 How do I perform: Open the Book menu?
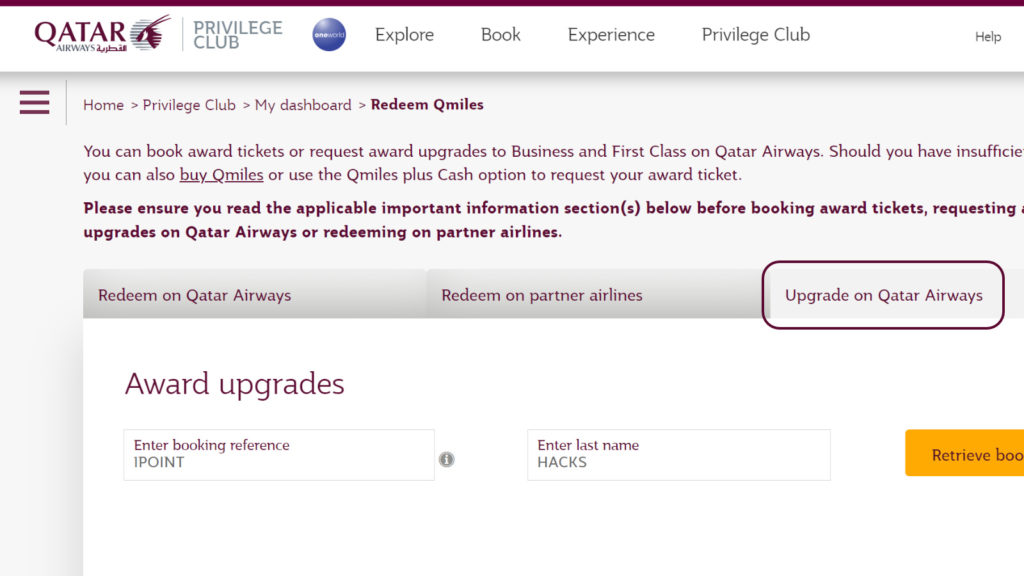pyautogui.click(x=500, y=35)
